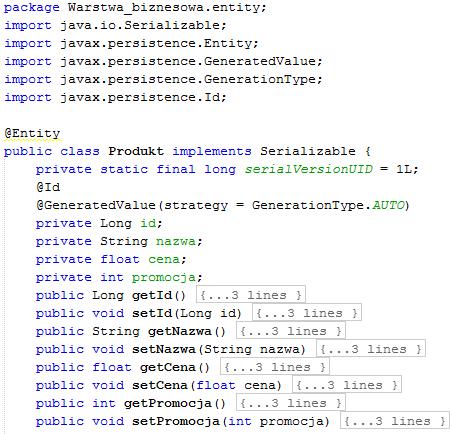Click the 'nazwa' field in its private String declaration
The image size is (451, 434).
click(176, 241)
